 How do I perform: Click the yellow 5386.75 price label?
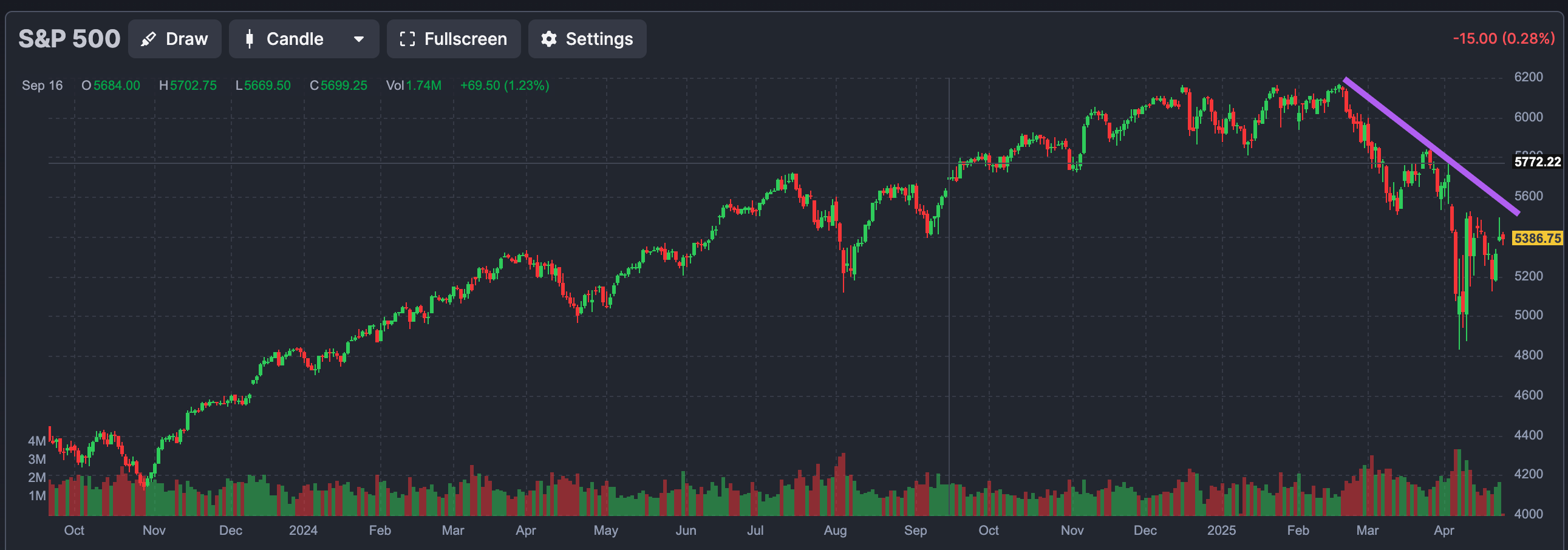[1537, 239]
